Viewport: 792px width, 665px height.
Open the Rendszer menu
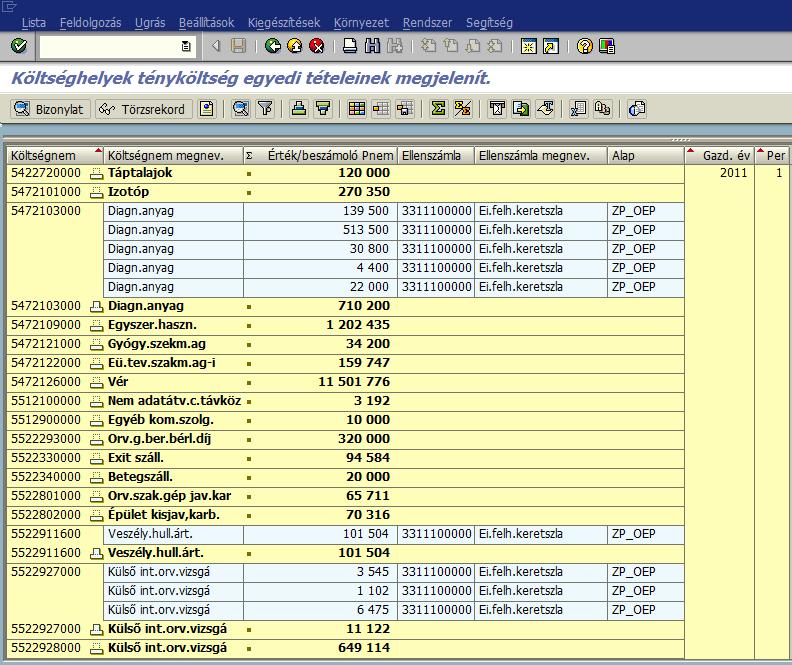(427, 23)
